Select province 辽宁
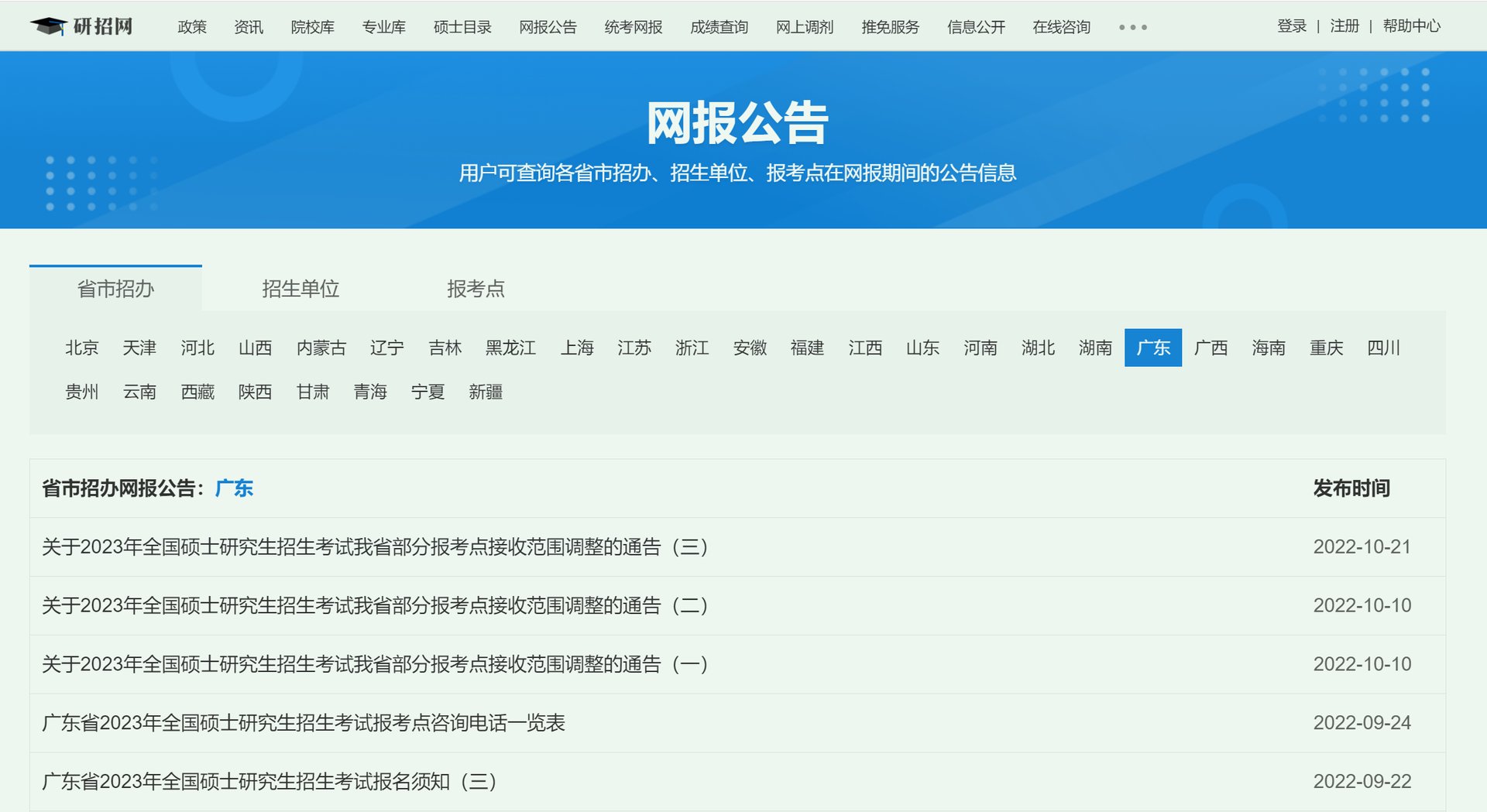The height and width of the screenshot is (812, 1487). click(x=387, y=348)
